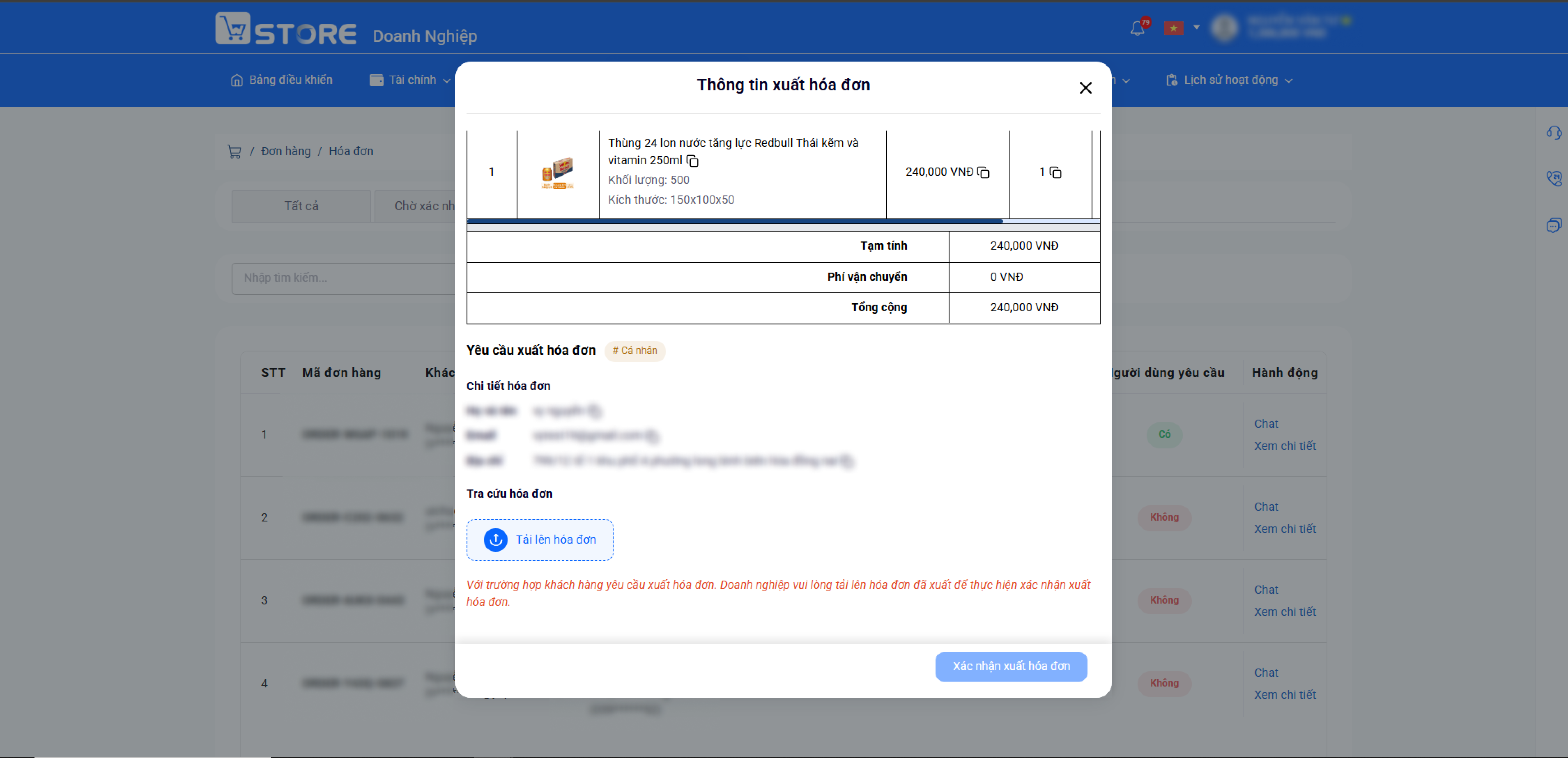Open Chat for order row 3
This screenshot has width=1568, height=758.
click(x=1266, y=589)
